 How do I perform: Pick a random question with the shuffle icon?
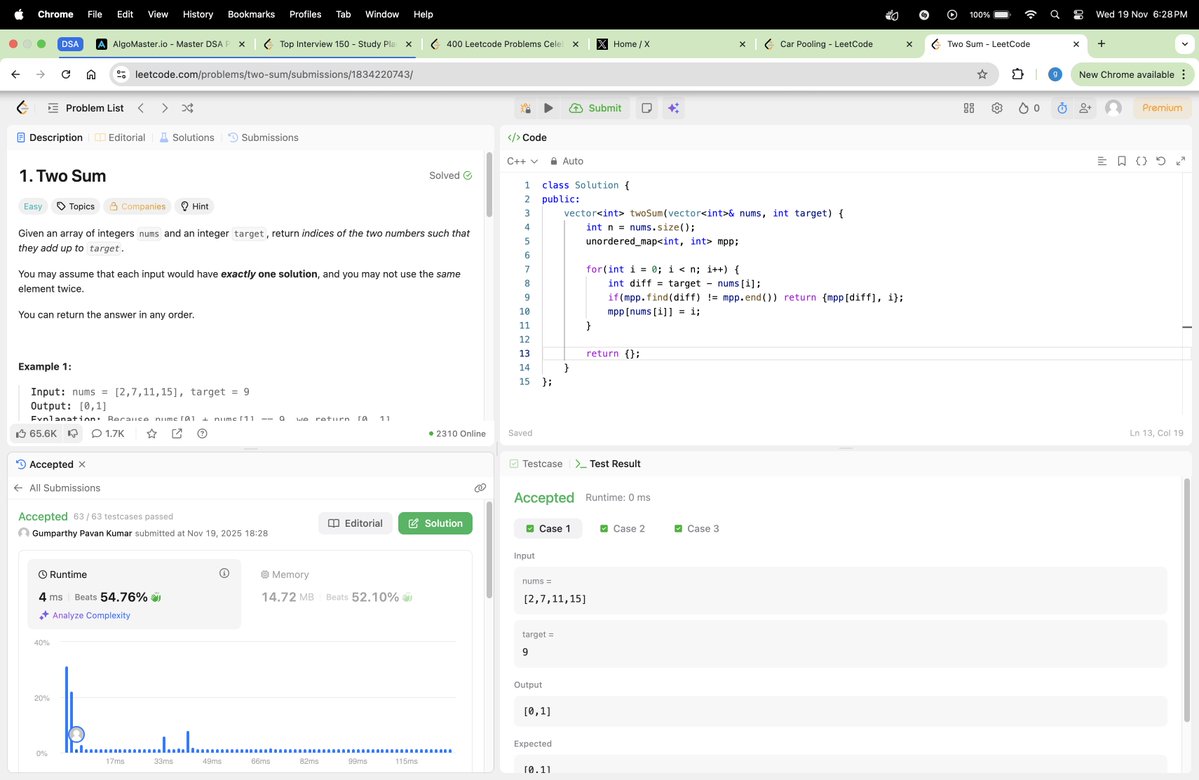(186, 108)
